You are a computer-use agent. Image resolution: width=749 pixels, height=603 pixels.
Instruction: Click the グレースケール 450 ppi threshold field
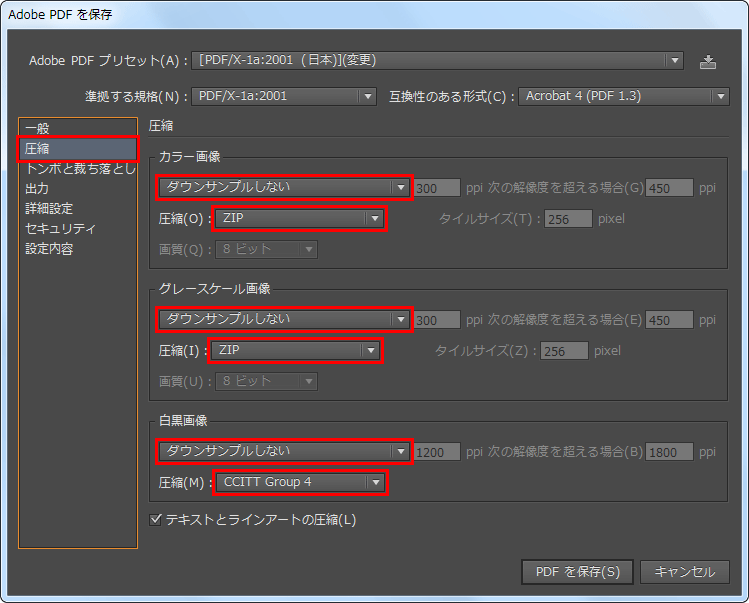pos(669,320)
